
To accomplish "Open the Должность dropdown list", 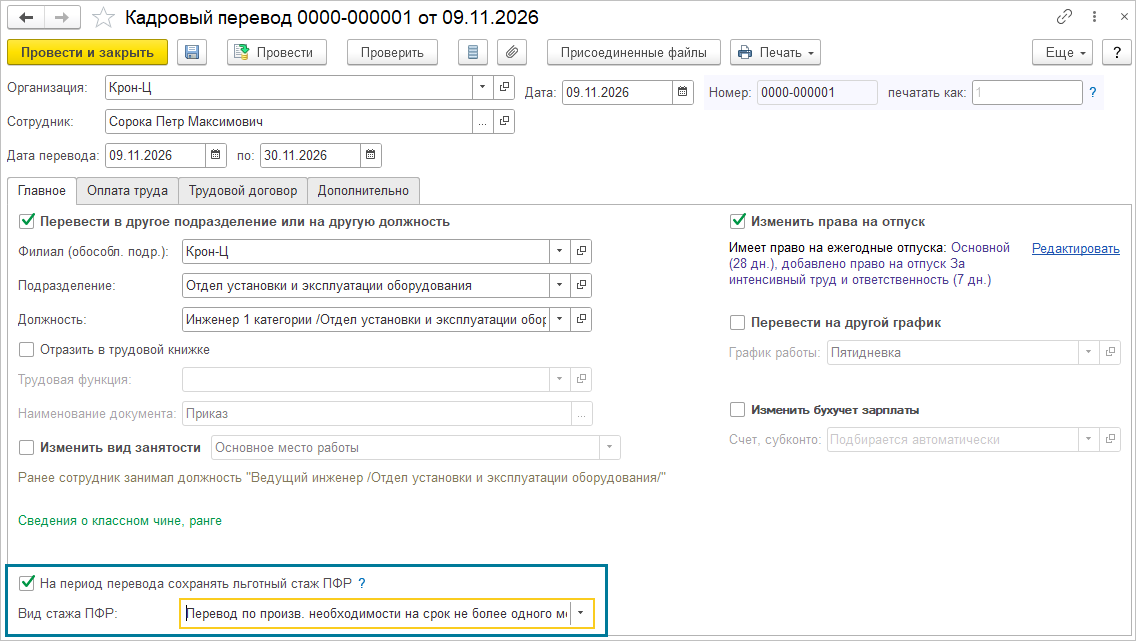I will 559,319.
